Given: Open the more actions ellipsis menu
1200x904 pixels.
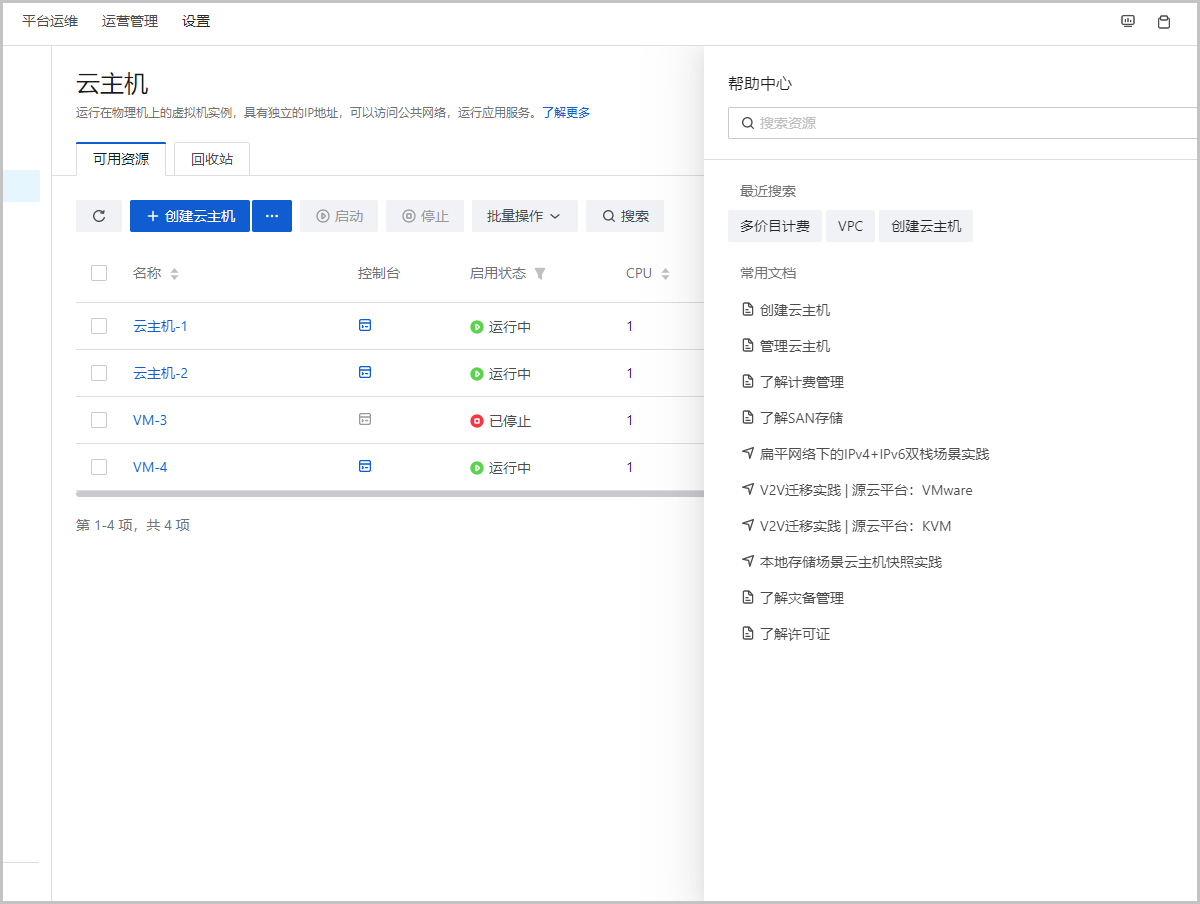Looking at the screenshot, I should tap(272, 216).
